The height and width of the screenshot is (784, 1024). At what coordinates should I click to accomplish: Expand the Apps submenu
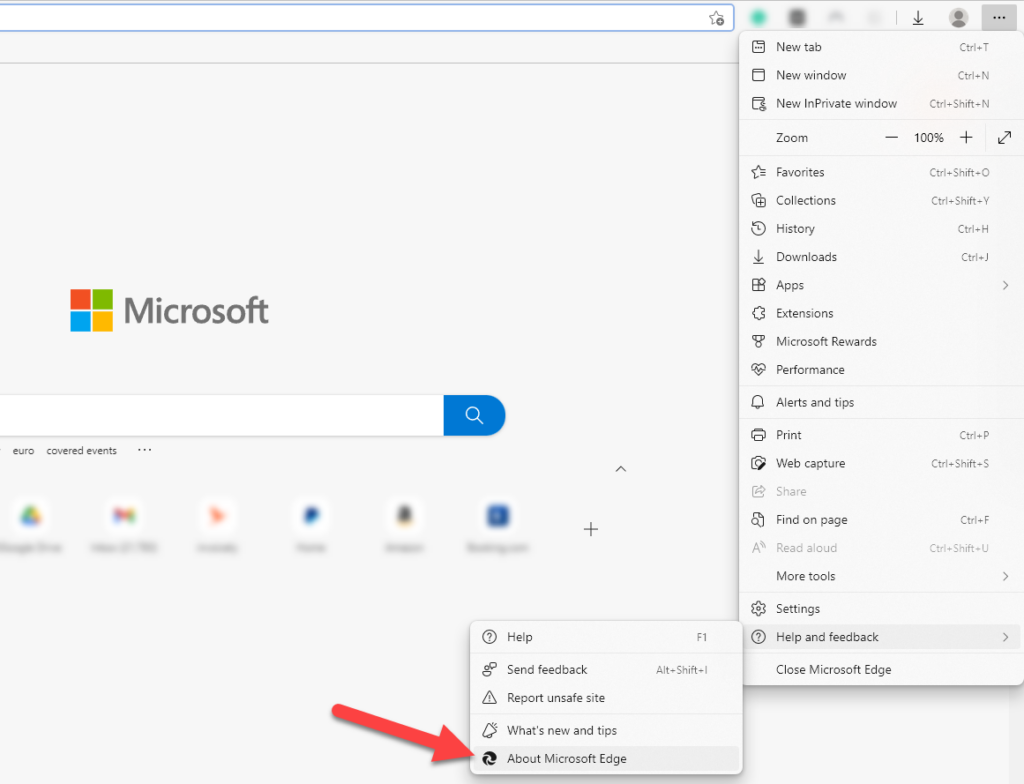point(789,285)
